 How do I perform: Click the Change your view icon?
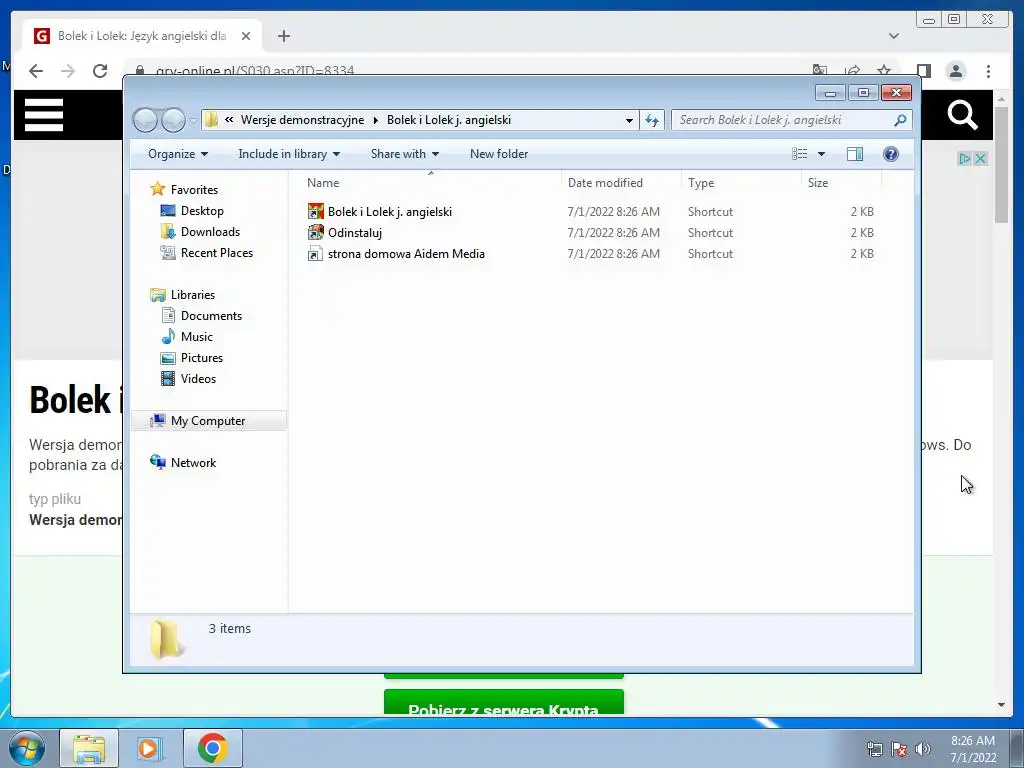pos(800,154)
